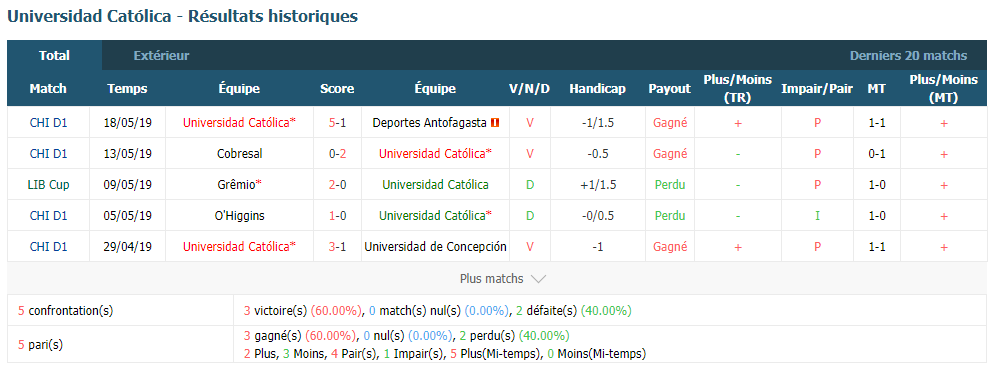The height and width of the screenshot is (370, 996).
Task: Click the 3-1 score from 29/04/19
Action: point(337,247)
